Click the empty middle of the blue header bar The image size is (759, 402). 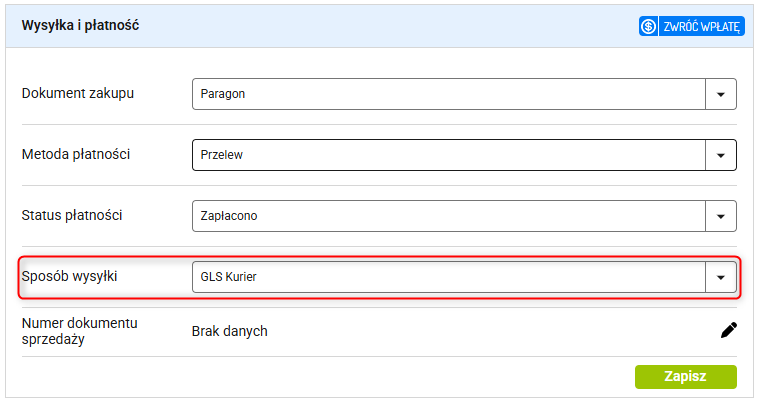click(x=387, y=26)
